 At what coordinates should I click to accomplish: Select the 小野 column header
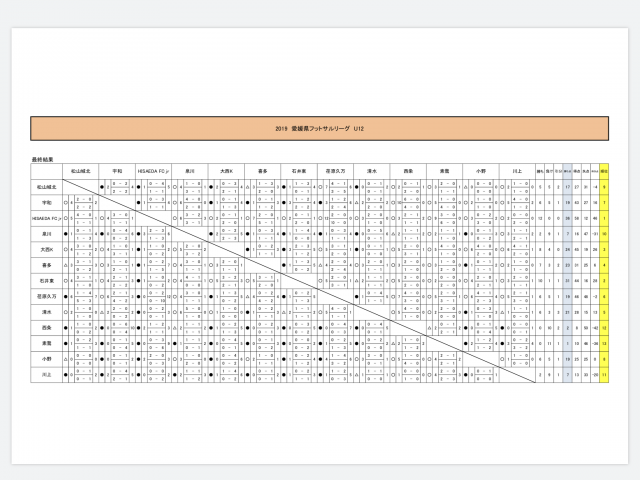(480, 171)
